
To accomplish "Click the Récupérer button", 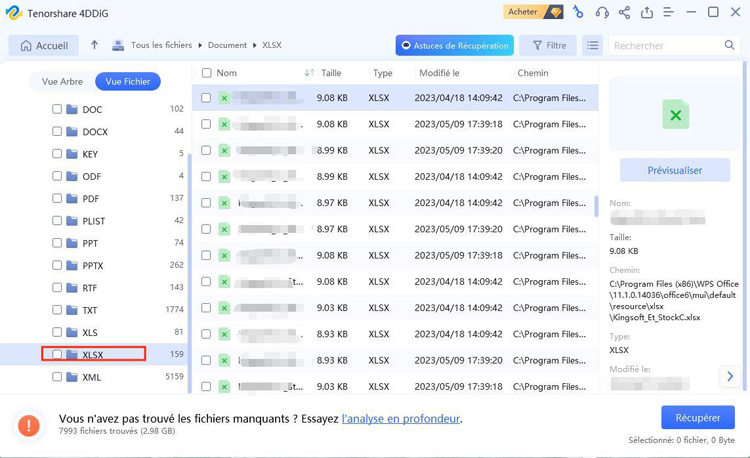I will [x=697, y=417].
